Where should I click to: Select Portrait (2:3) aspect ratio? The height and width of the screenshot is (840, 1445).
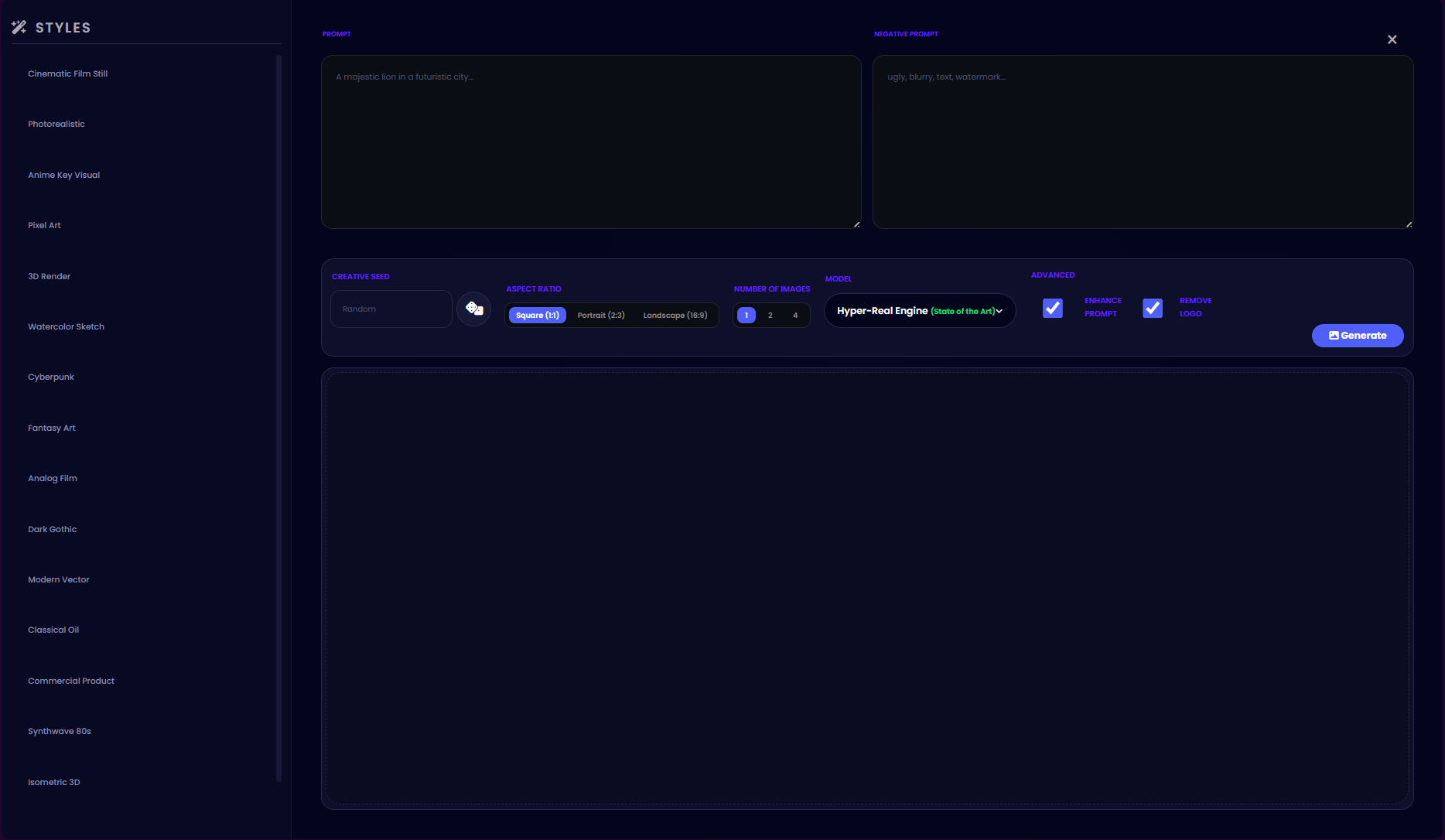tap(600, 316)
